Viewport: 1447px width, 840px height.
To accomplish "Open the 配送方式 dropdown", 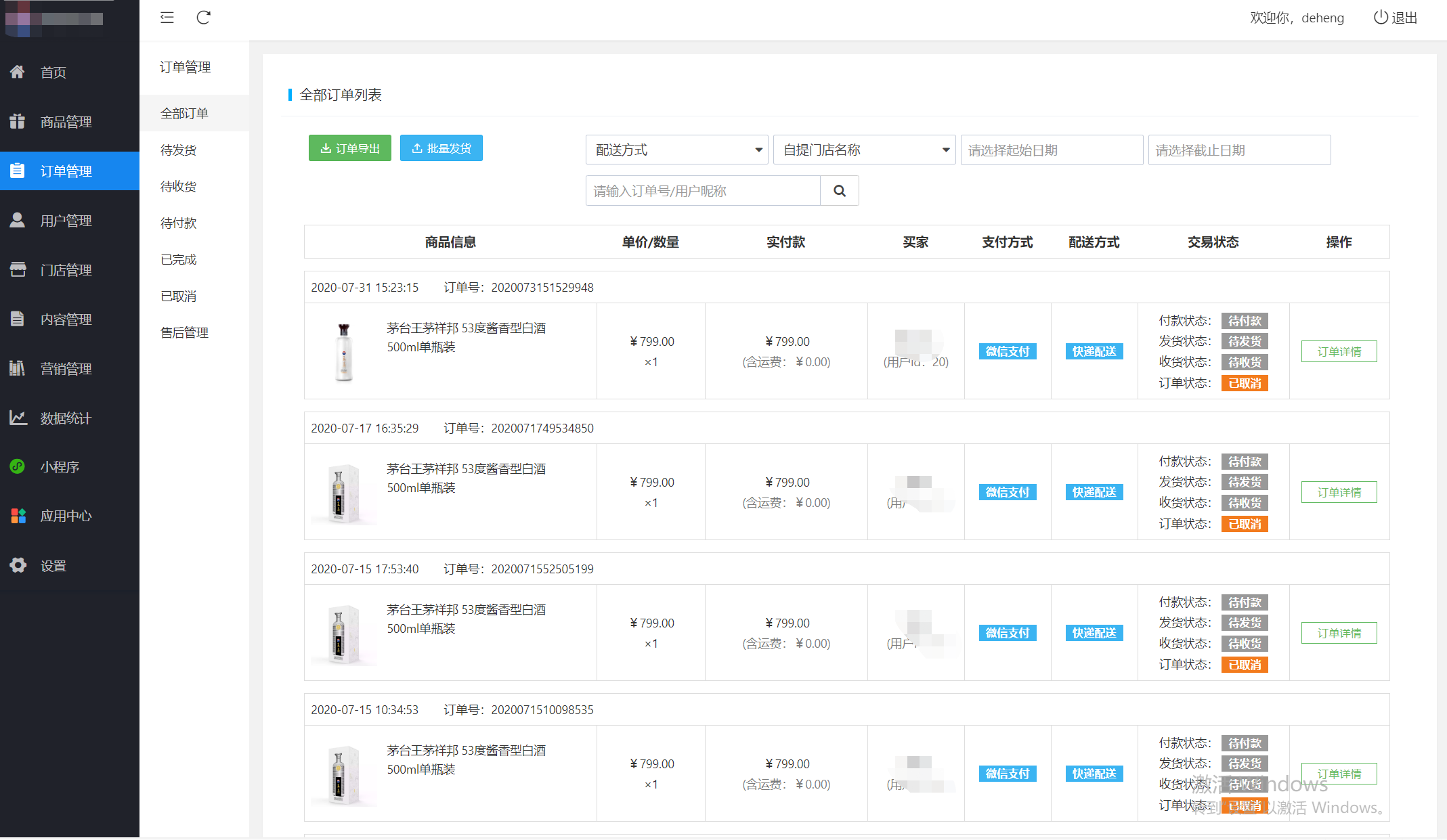I will click(676, 150).
